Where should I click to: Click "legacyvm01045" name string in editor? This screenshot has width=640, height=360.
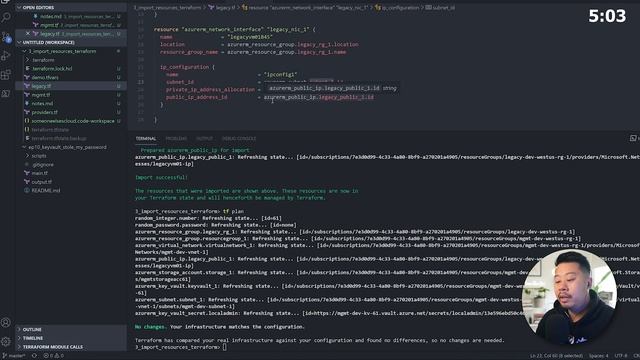tap(250, 37)
